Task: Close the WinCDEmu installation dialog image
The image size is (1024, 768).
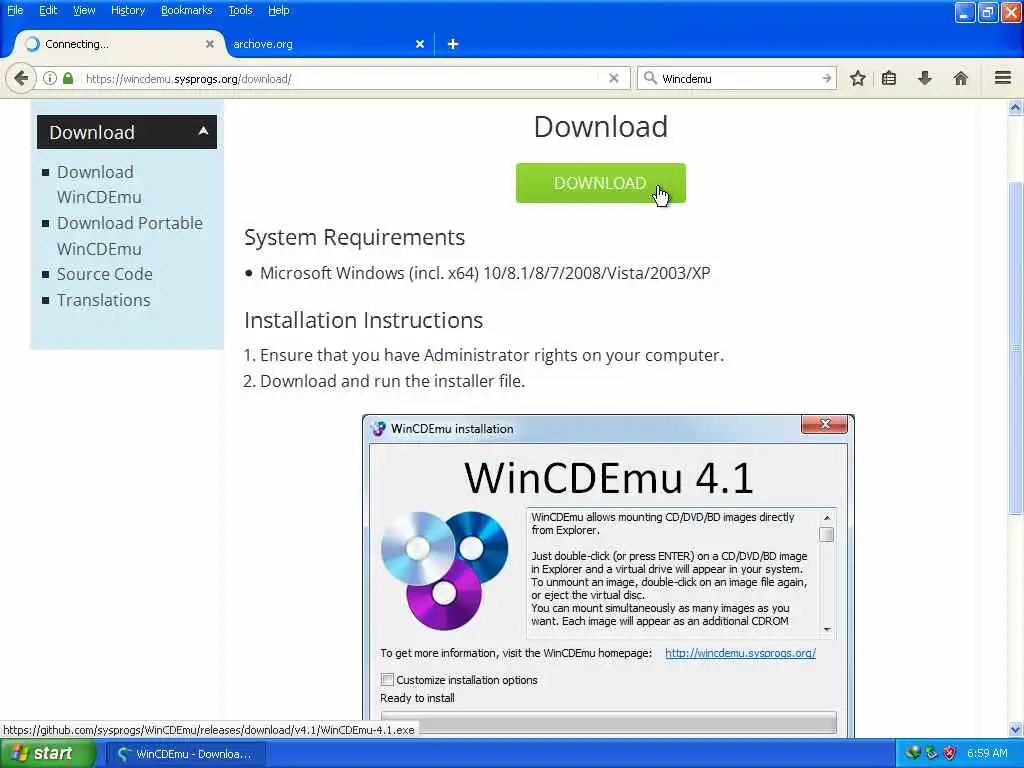Action: pos(824,424)
